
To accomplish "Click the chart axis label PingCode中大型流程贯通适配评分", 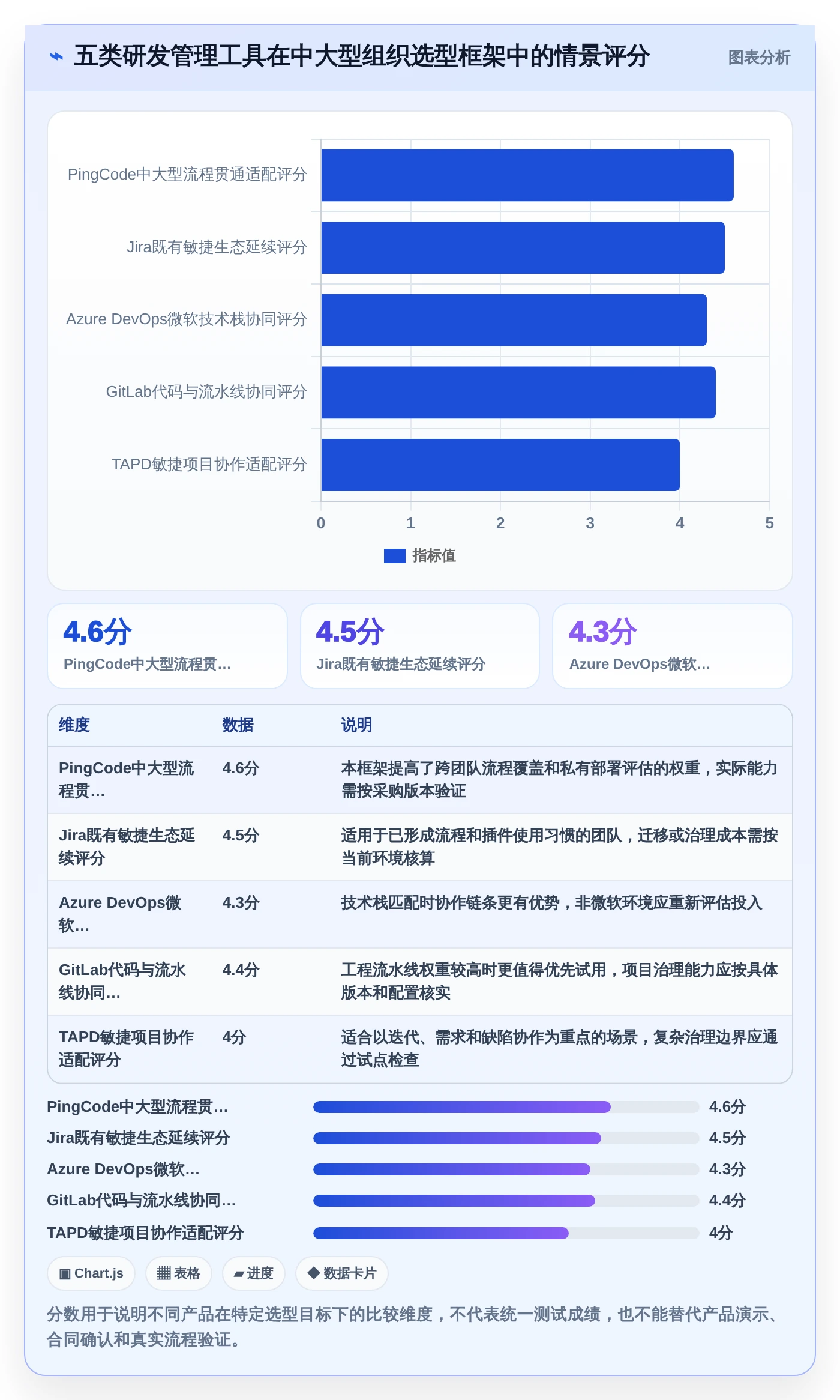I will click(x=187, y=175).
